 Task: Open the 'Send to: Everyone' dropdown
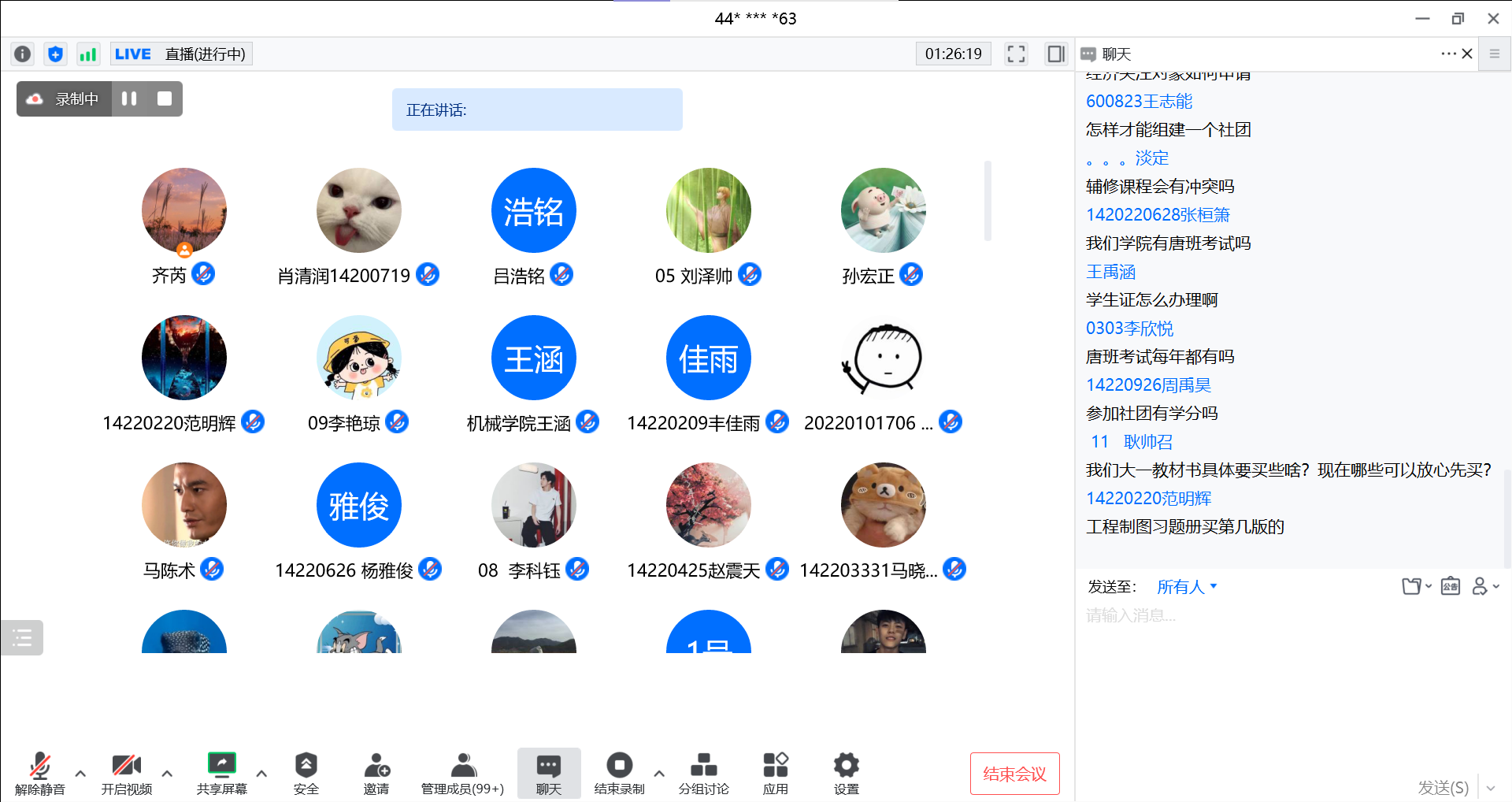[x=1187, y=587]
